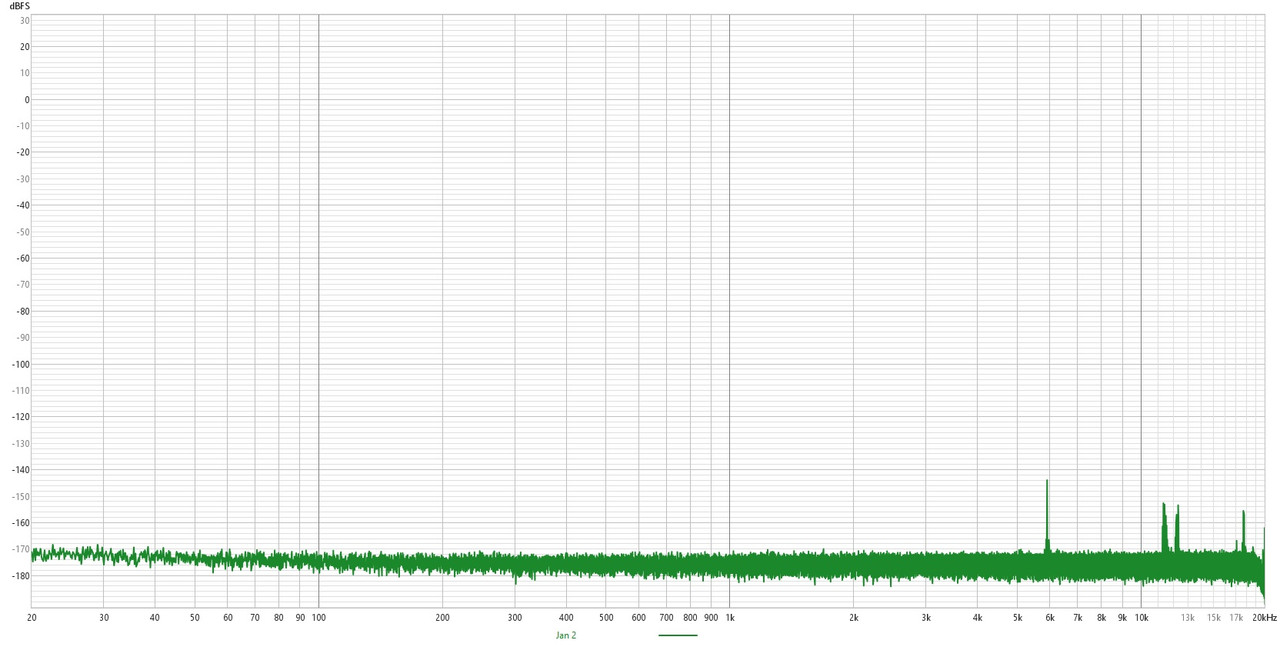Viewport: 1280px width, 647px height.
Task: Click the green trace color line in legend
Action: [678, 635]
